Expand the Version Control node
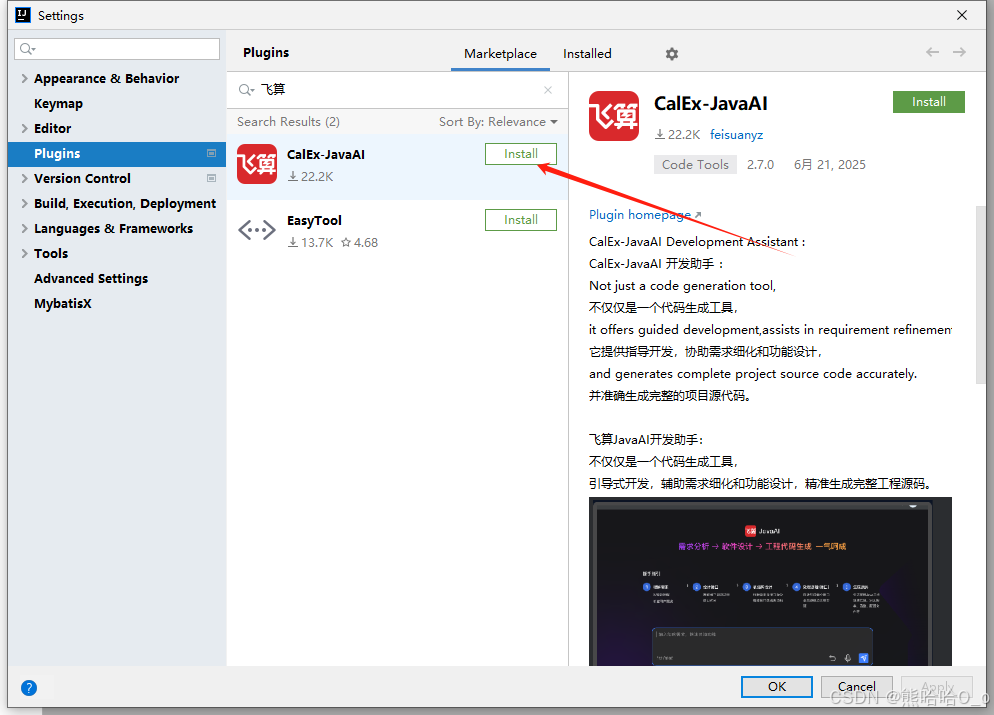Image resolution: width=994 pixels, height=715 pixels. point(24,179)
